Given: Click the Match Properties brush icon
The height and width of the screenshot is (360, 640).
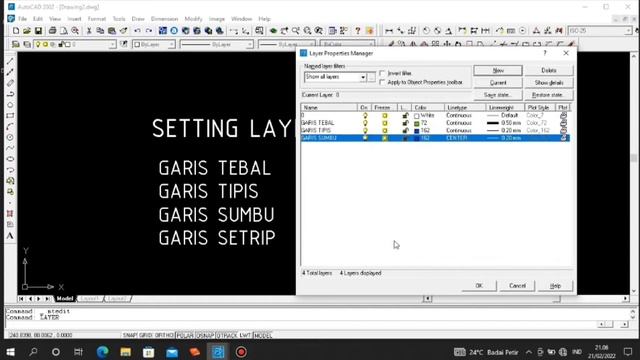Looking at the screenshot, I should (x=123, y=31).
